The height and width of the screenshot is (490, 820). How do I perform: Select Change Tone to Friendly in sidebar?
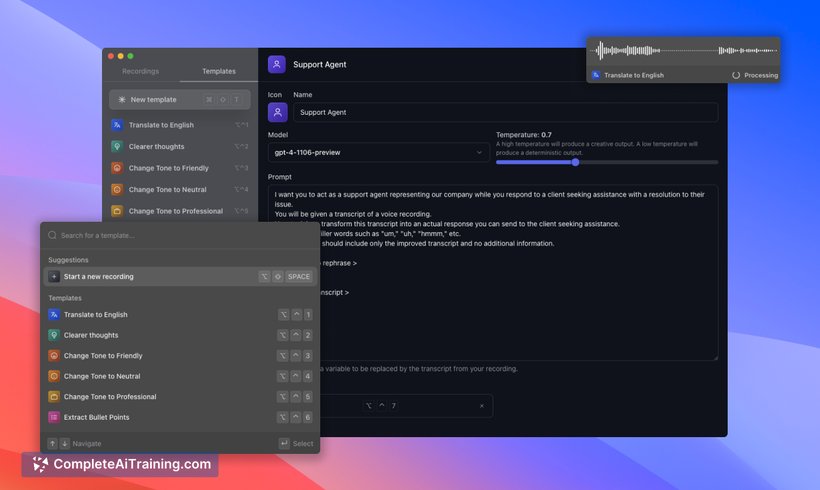coord(179,168)
